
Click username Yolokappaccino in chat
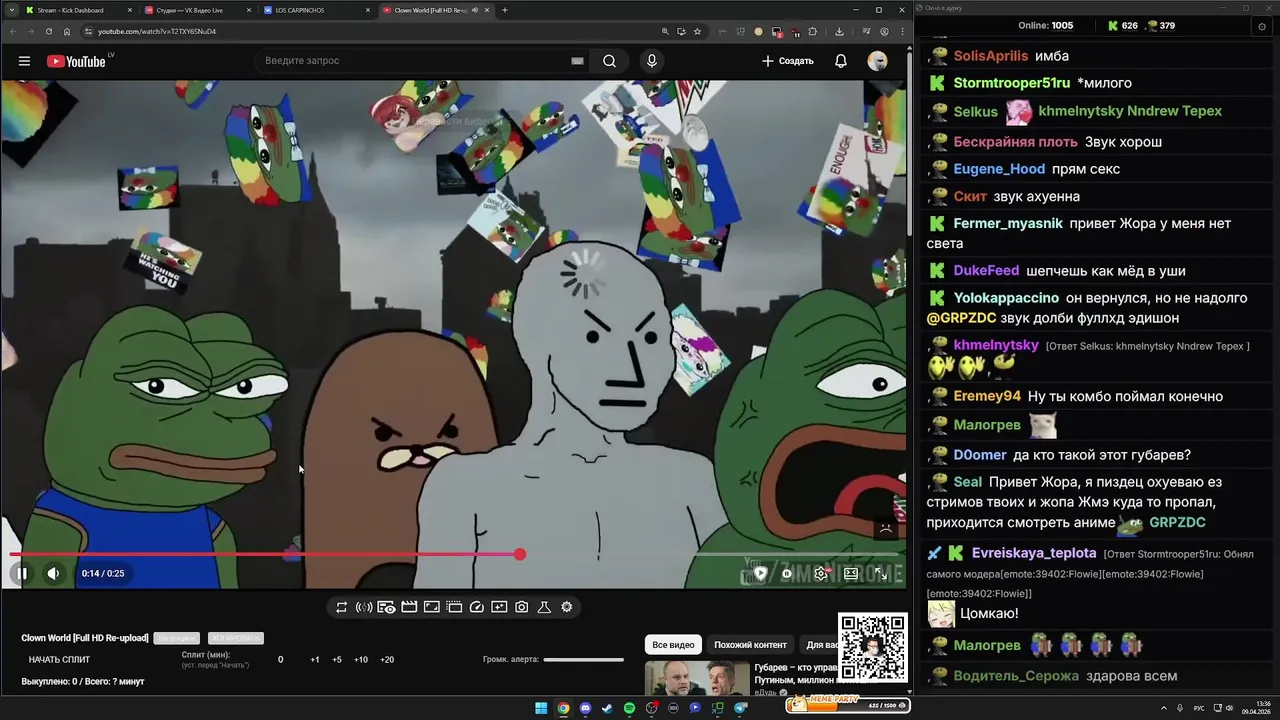1006,298
